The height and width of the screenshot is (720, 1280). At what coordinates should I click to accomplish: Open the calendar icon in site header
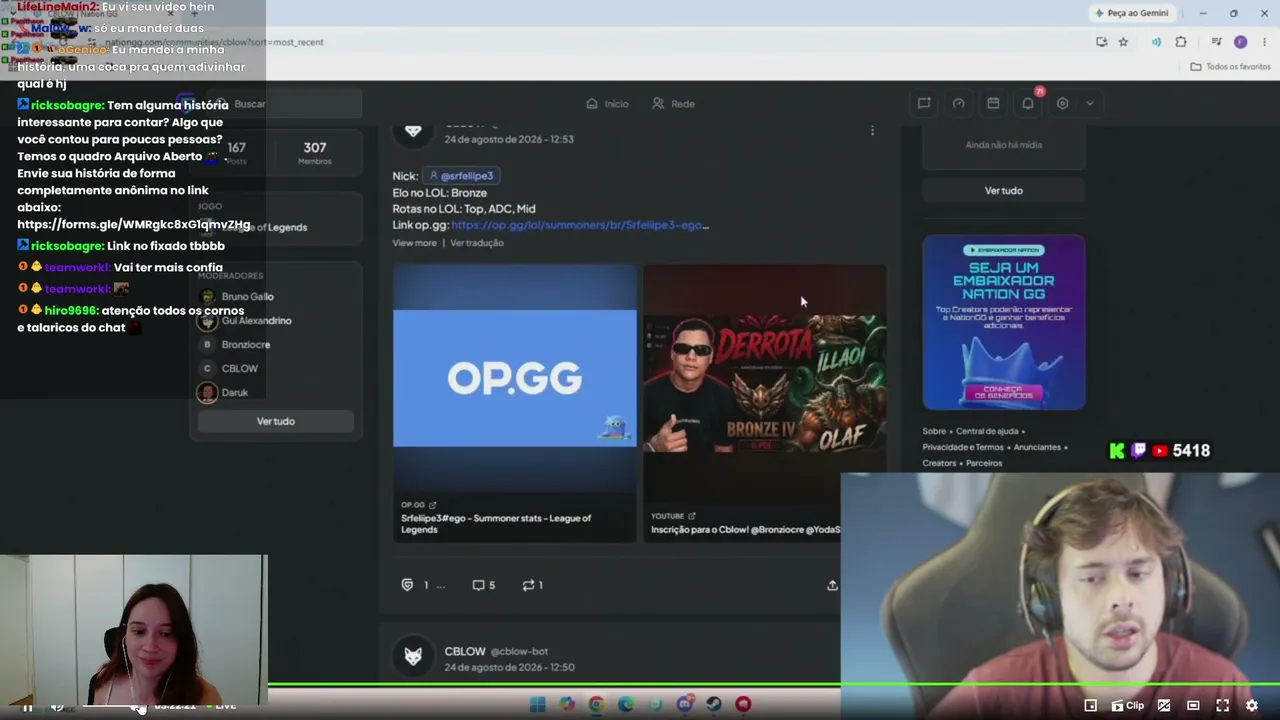point(993,103)
